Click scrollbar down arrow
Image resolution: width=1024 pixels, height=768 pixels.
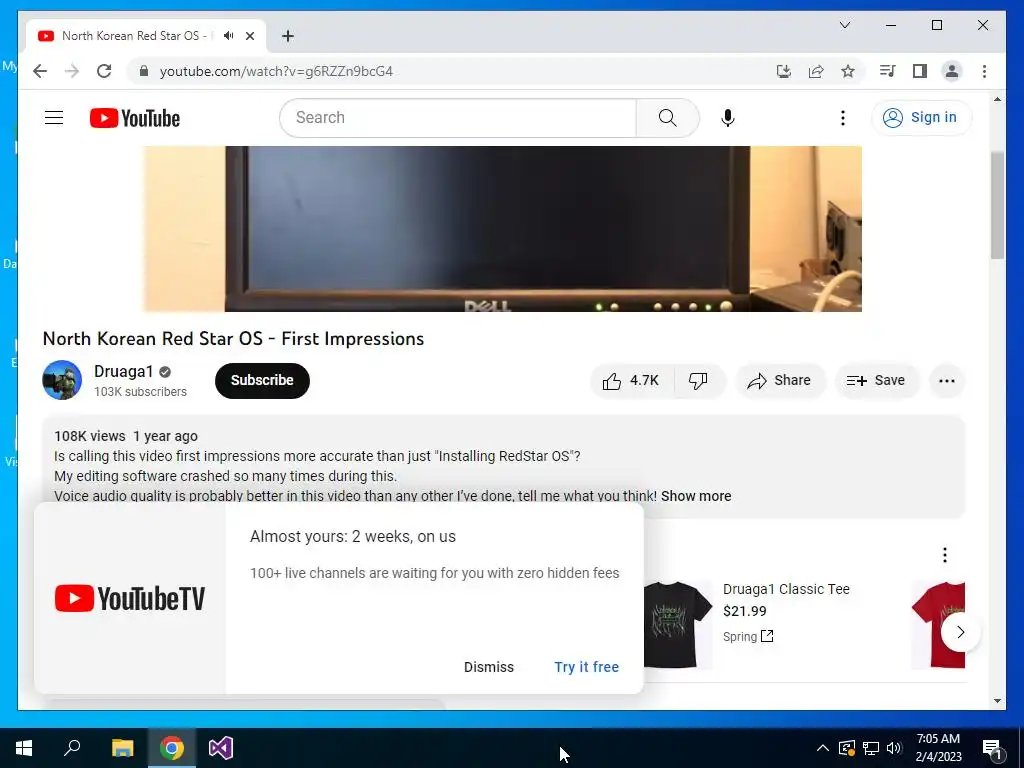click(997, 701)
